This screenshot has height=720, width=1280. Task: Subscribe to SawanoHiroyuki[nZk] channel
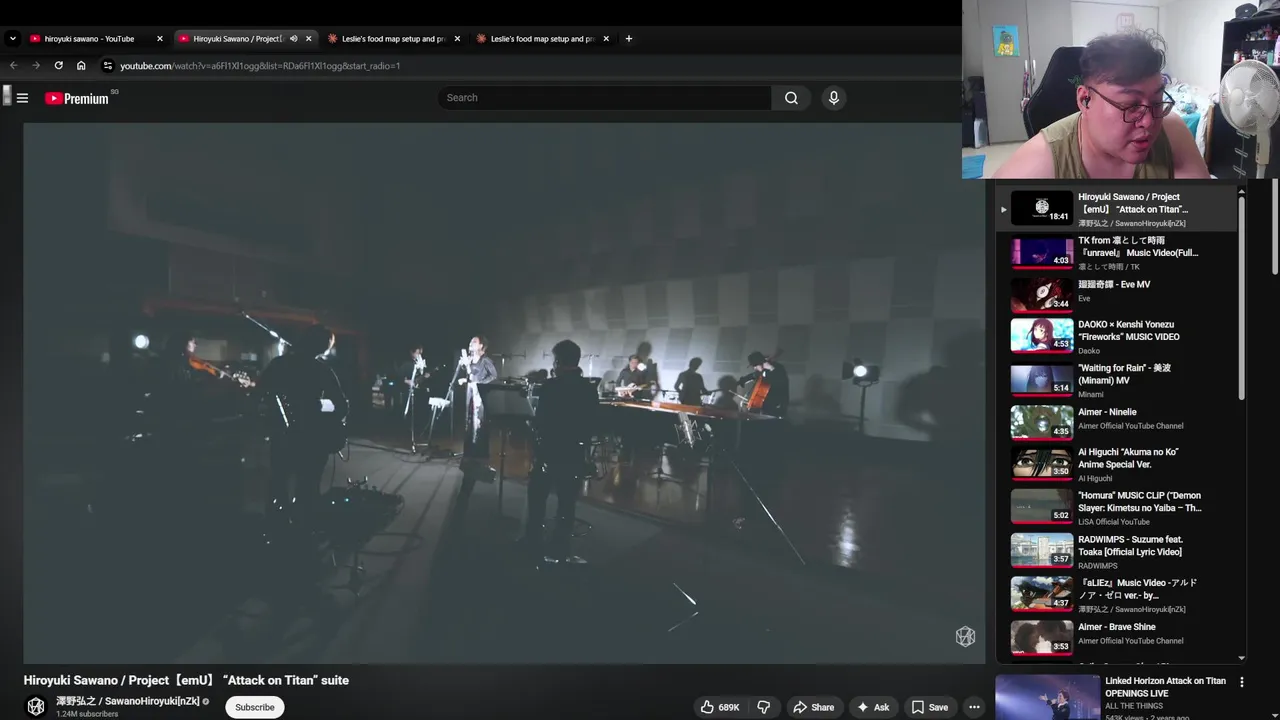pos(255,707)
